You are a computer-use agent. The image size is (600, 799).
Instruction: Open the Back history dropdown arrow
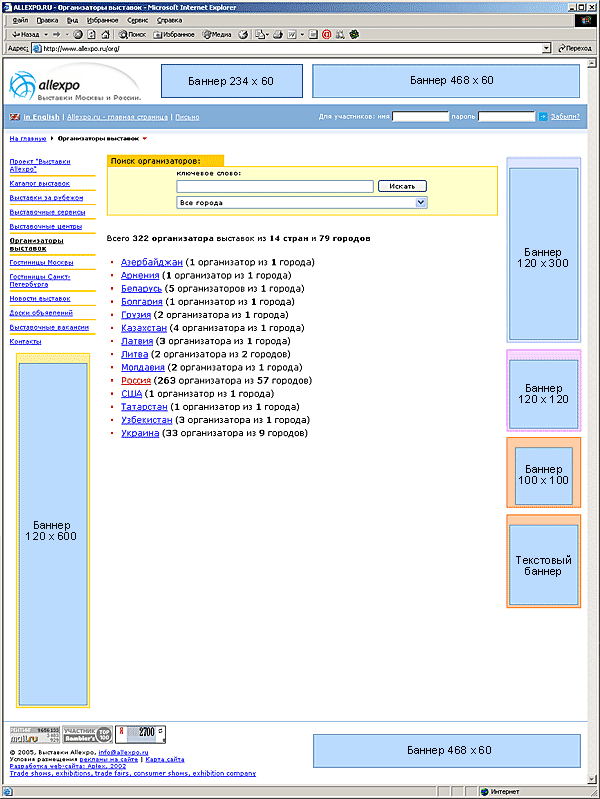[45, 35]
